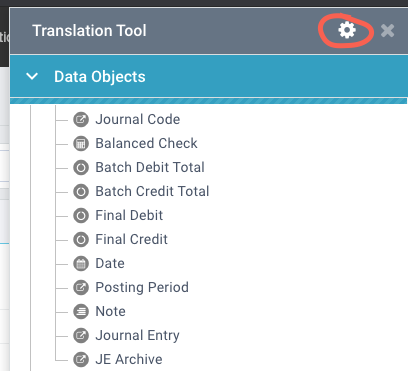The image size is (408, 371).
Task: Click the Translation Tool title text
Action: click(x=89, y=31)
